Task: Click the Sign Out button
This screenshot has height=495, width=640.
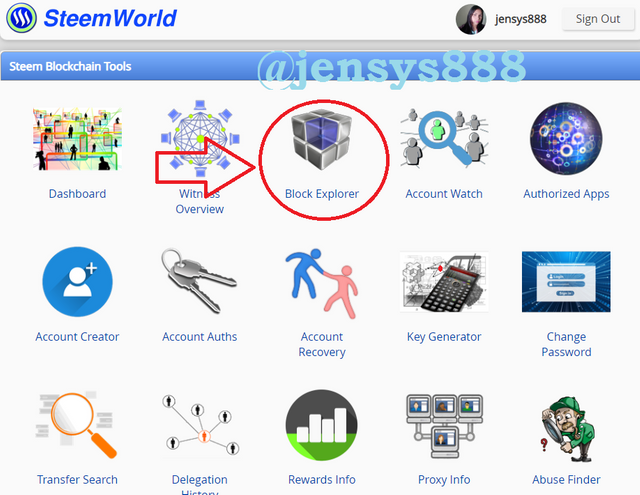Action: 598,19
